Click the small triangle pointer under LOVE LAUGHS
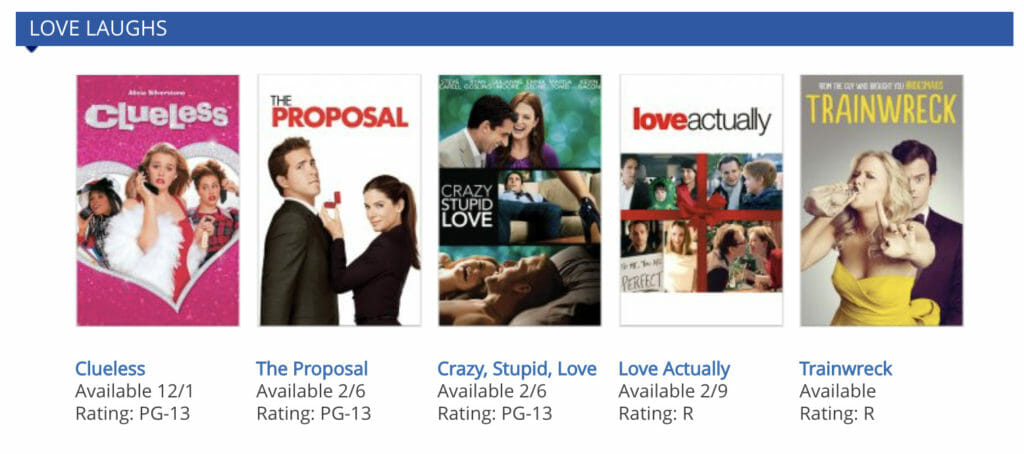This screenshot has width=1024, height=454. click(x=31, y=49)
